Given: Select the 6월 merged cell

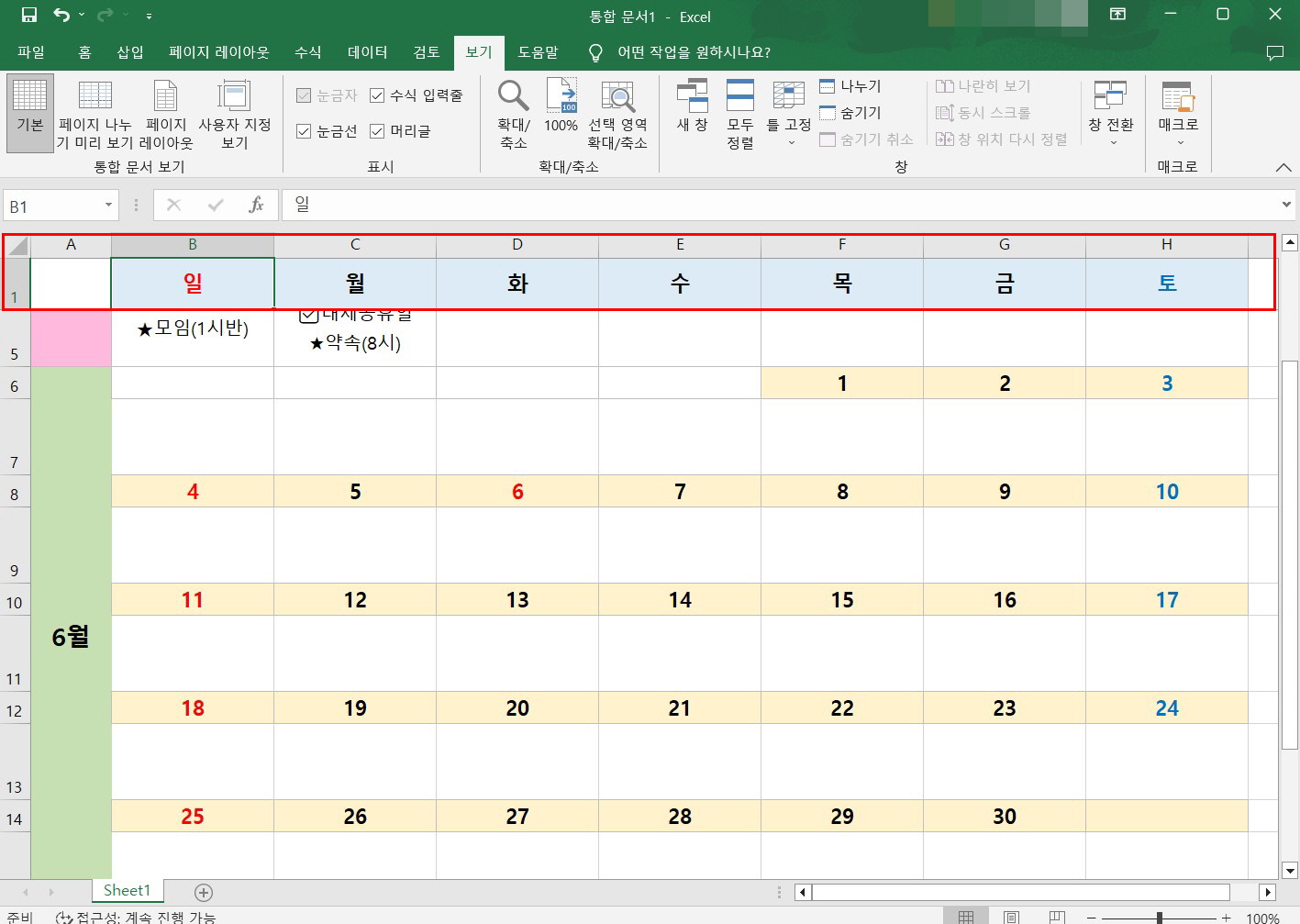Looking at the screenshot, I should [x=71, y=623].
